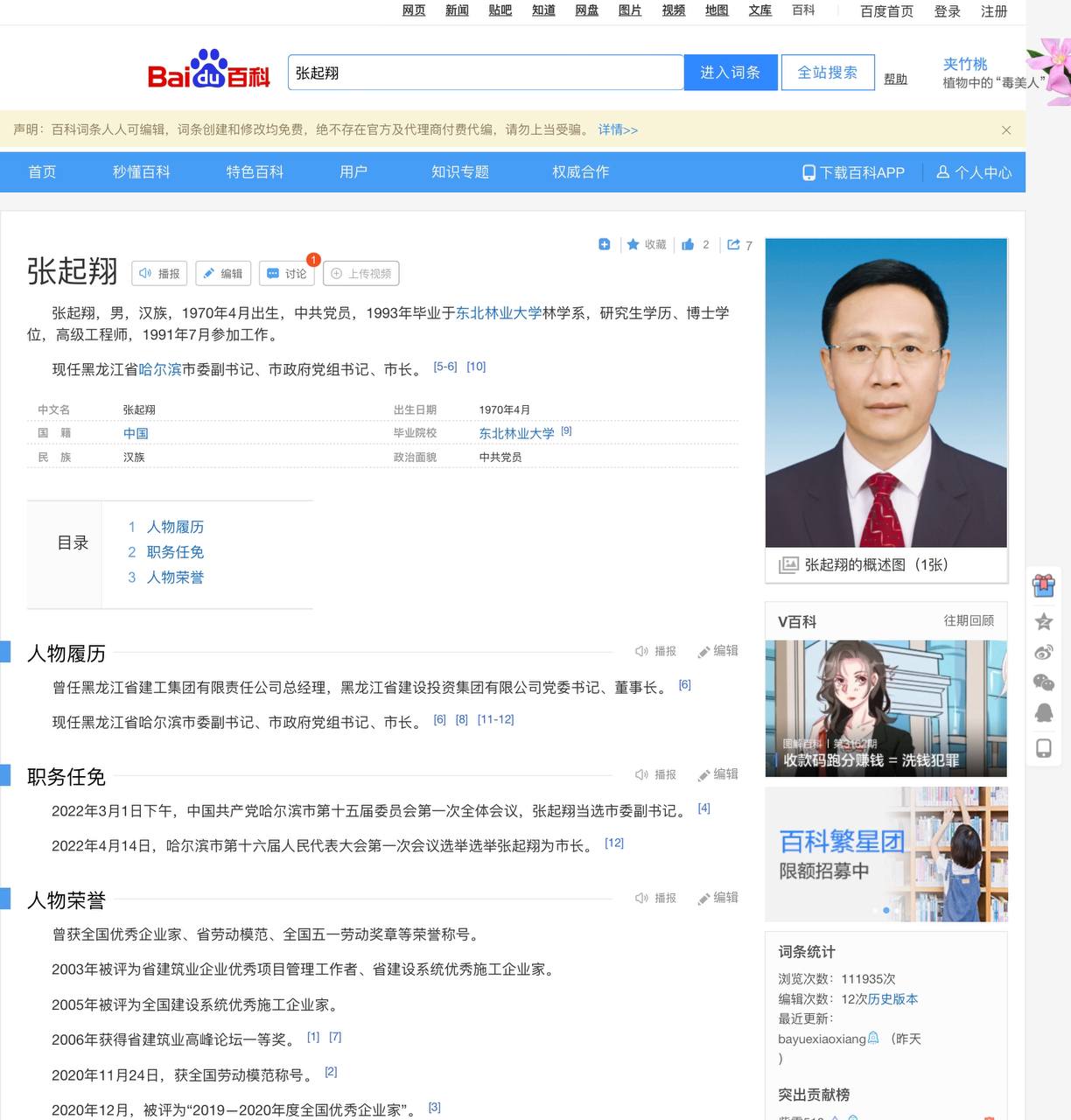The image size is (1071, 1120).
Task: Open the 夹竹桃 promo link
Action: pyautogui.click(x=965, y=64)
